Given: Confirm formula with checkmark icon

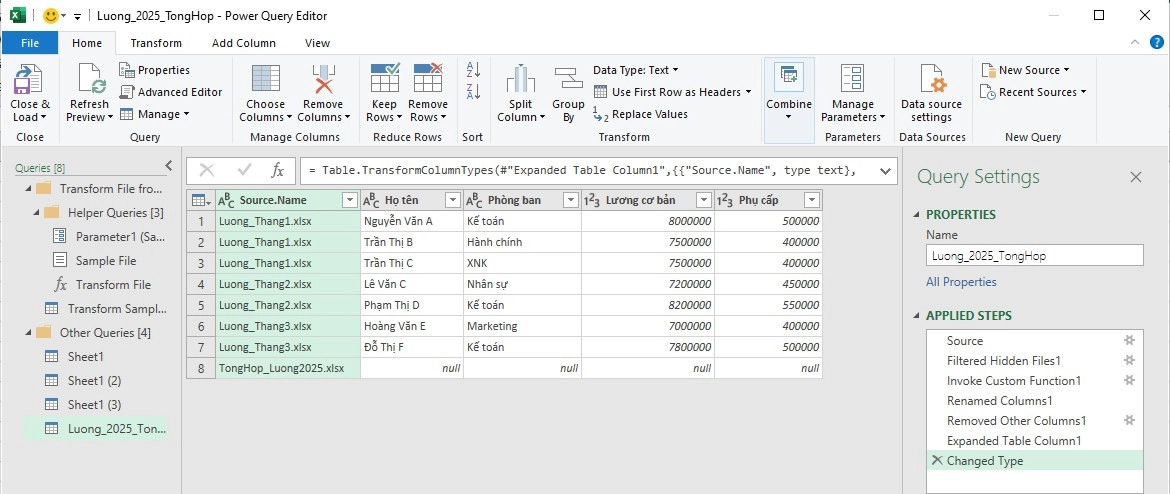Looking at the screenshot, I should (x=244, y=171).
